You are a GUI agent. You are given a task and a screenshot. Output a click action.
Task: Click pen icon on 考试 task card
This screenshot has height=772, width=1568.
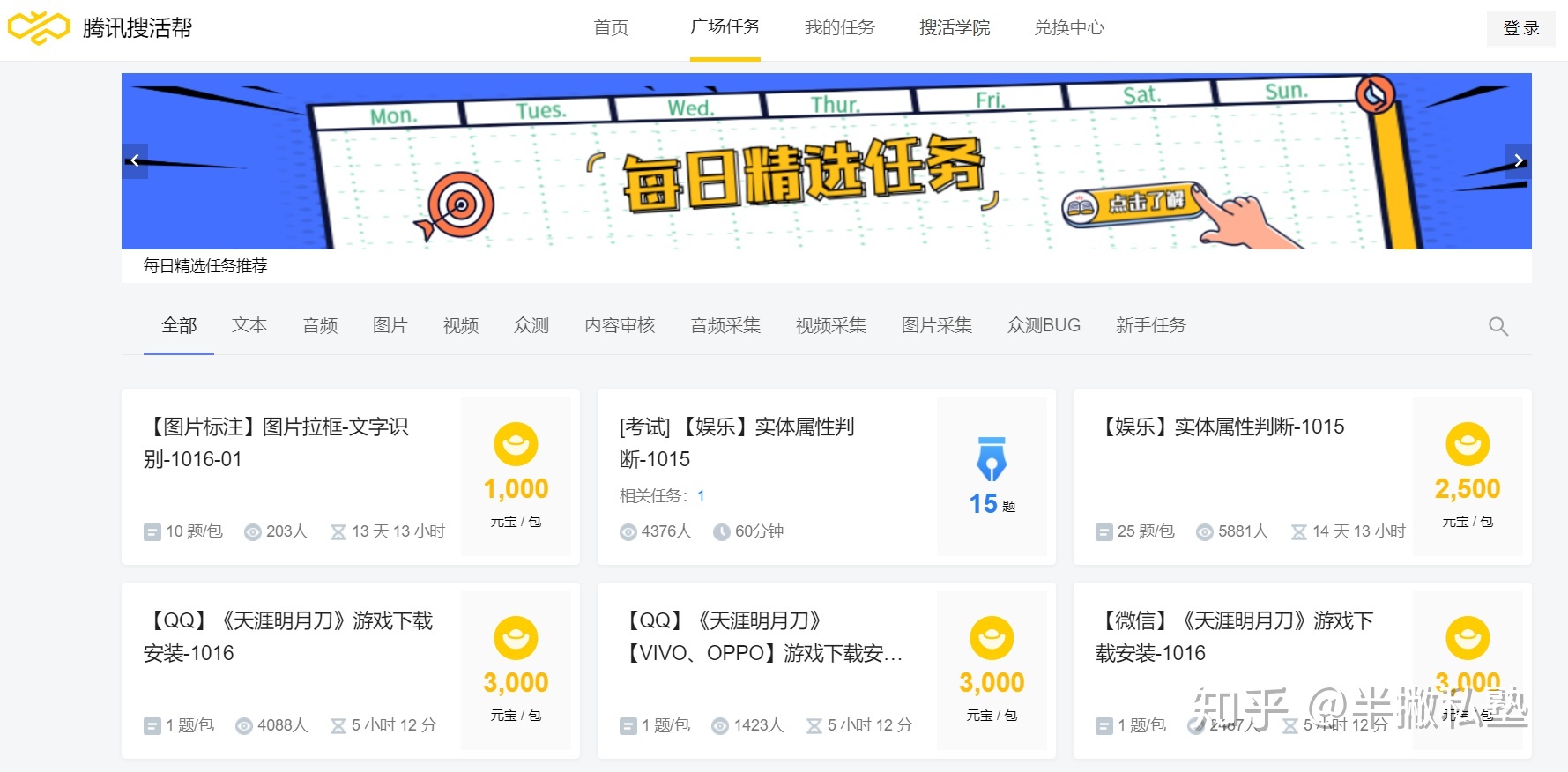pyautogui.click(x=992, y=458)
